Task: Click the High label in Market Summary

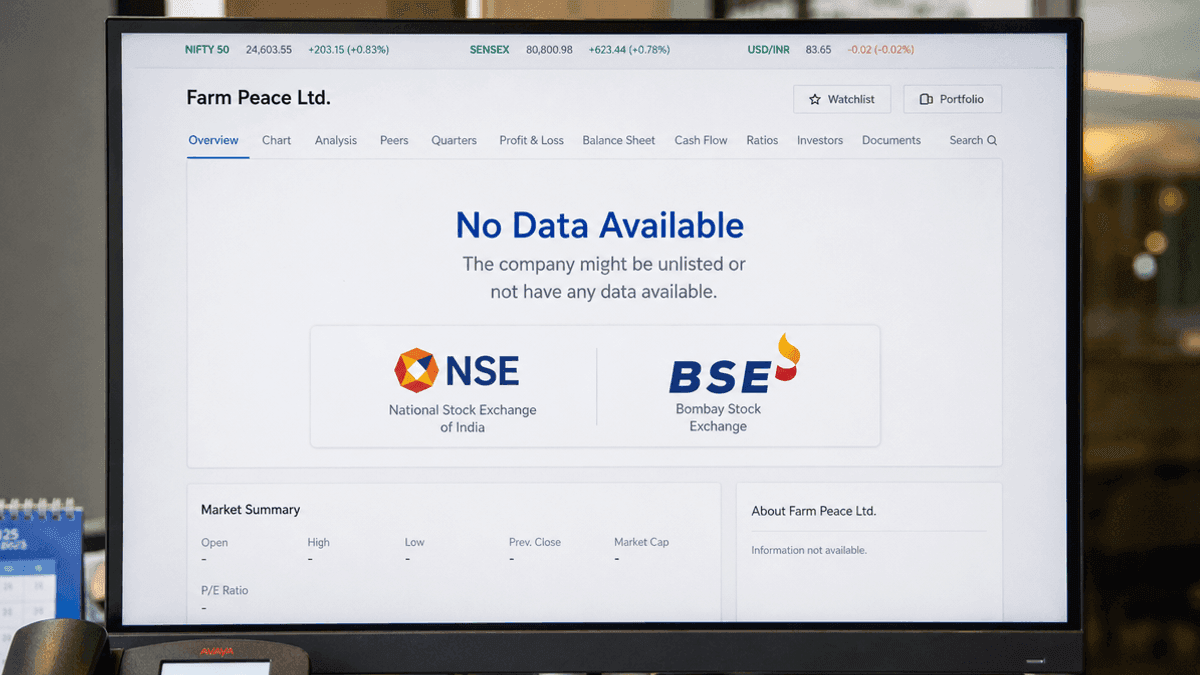Action: (319, 542)
